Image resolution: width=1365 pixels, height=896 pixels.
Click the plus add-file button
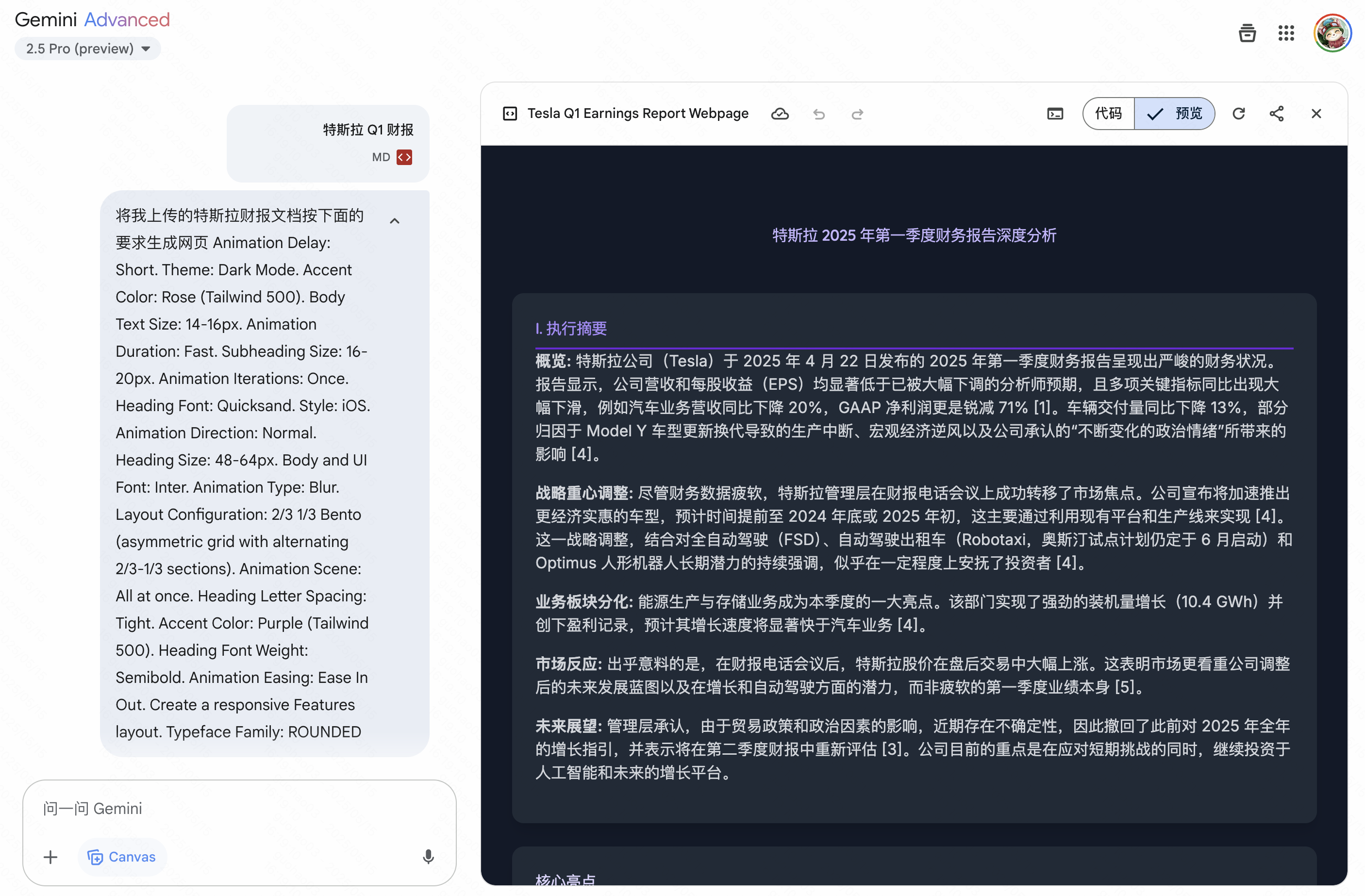50,857
